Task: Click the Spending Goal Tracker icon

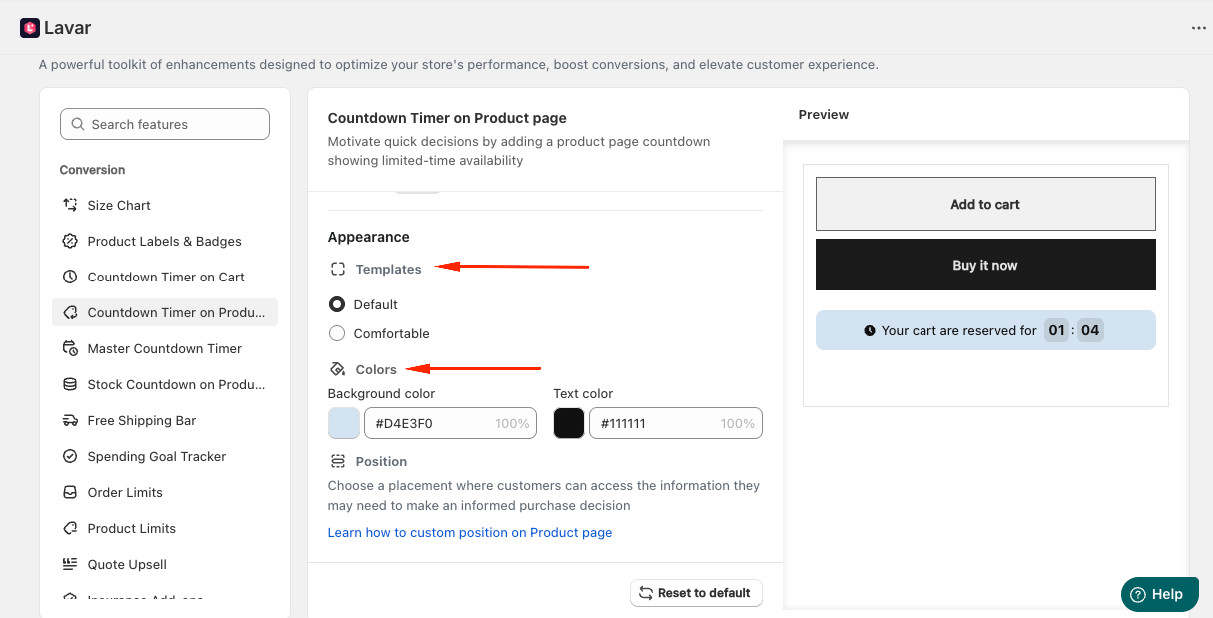Action: tap(70, 457)
